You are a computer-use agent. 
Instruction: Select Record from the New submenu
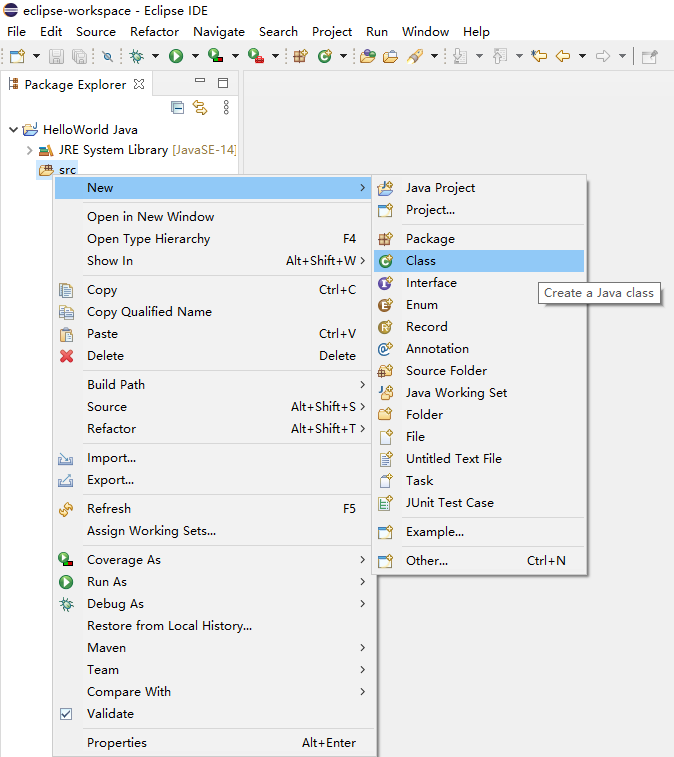tap(479, 327)
